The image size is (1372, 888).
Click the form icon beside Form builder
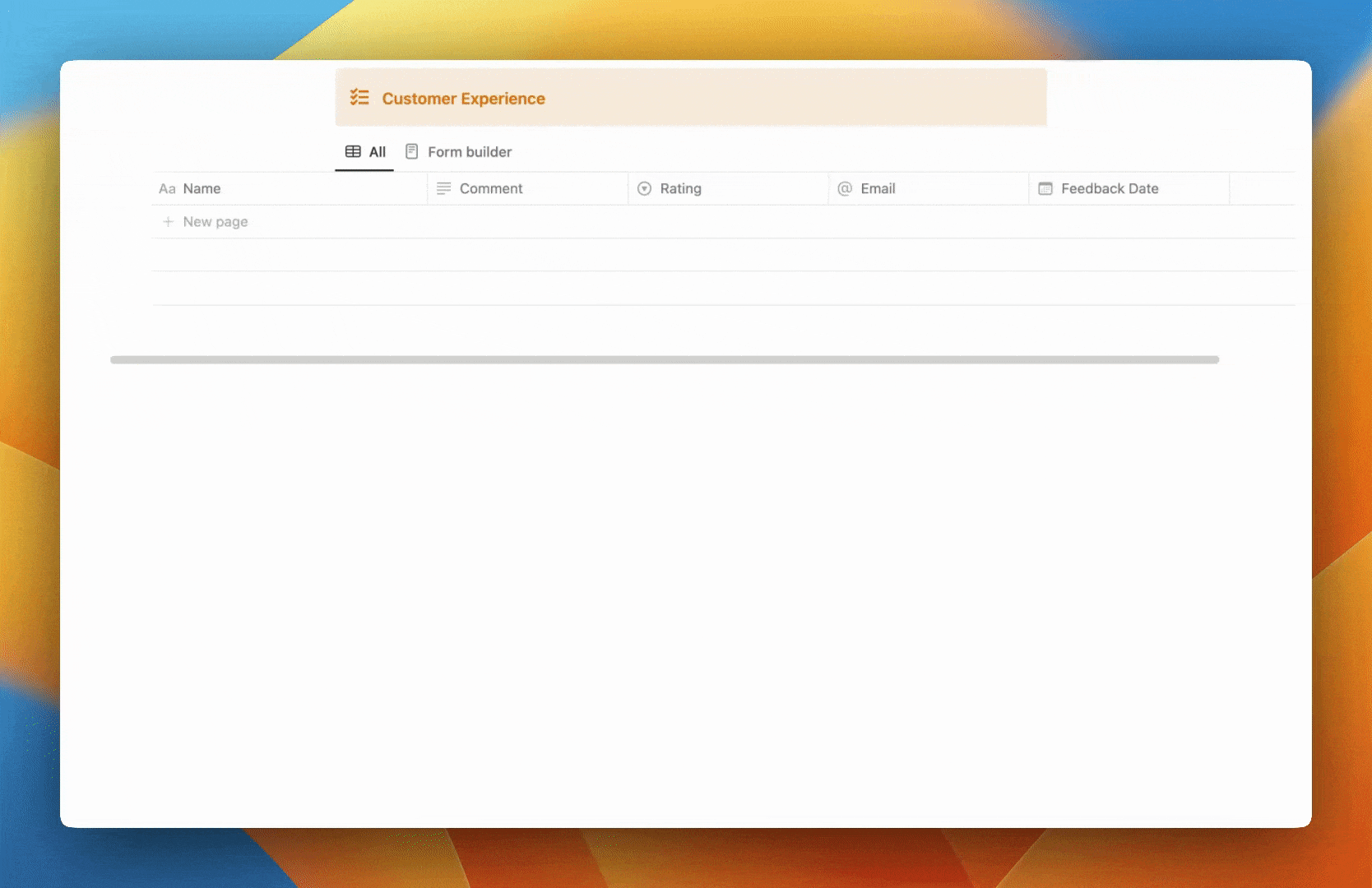coord(412,152)
